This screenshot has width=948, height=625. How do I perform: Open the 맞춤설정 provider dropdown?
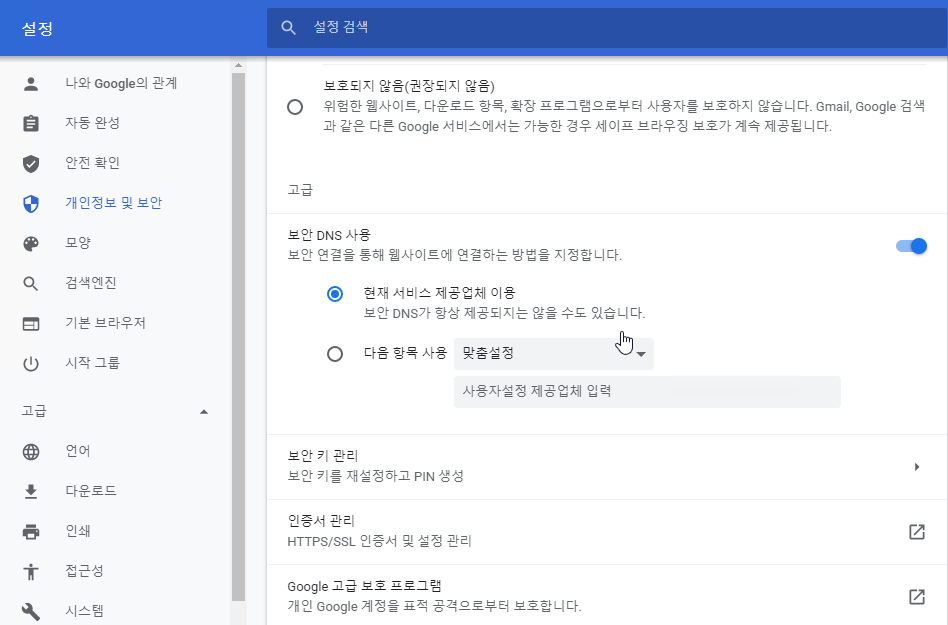554,354
